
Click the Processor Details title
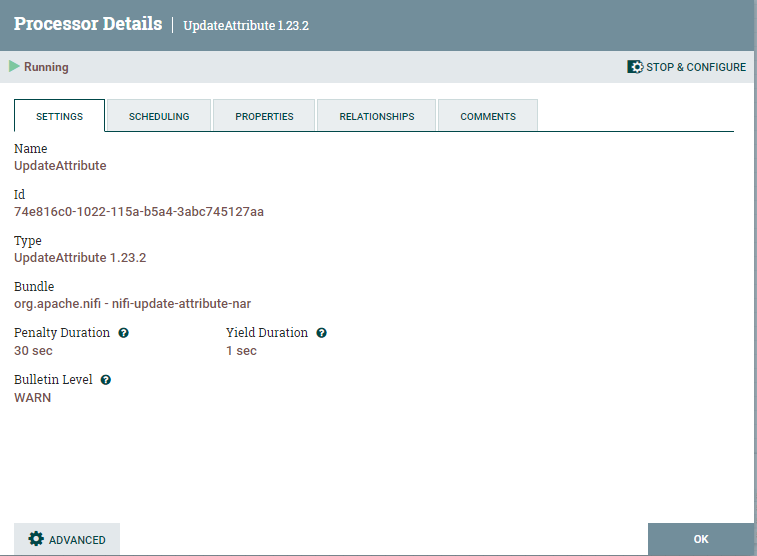tap(88, 24)
